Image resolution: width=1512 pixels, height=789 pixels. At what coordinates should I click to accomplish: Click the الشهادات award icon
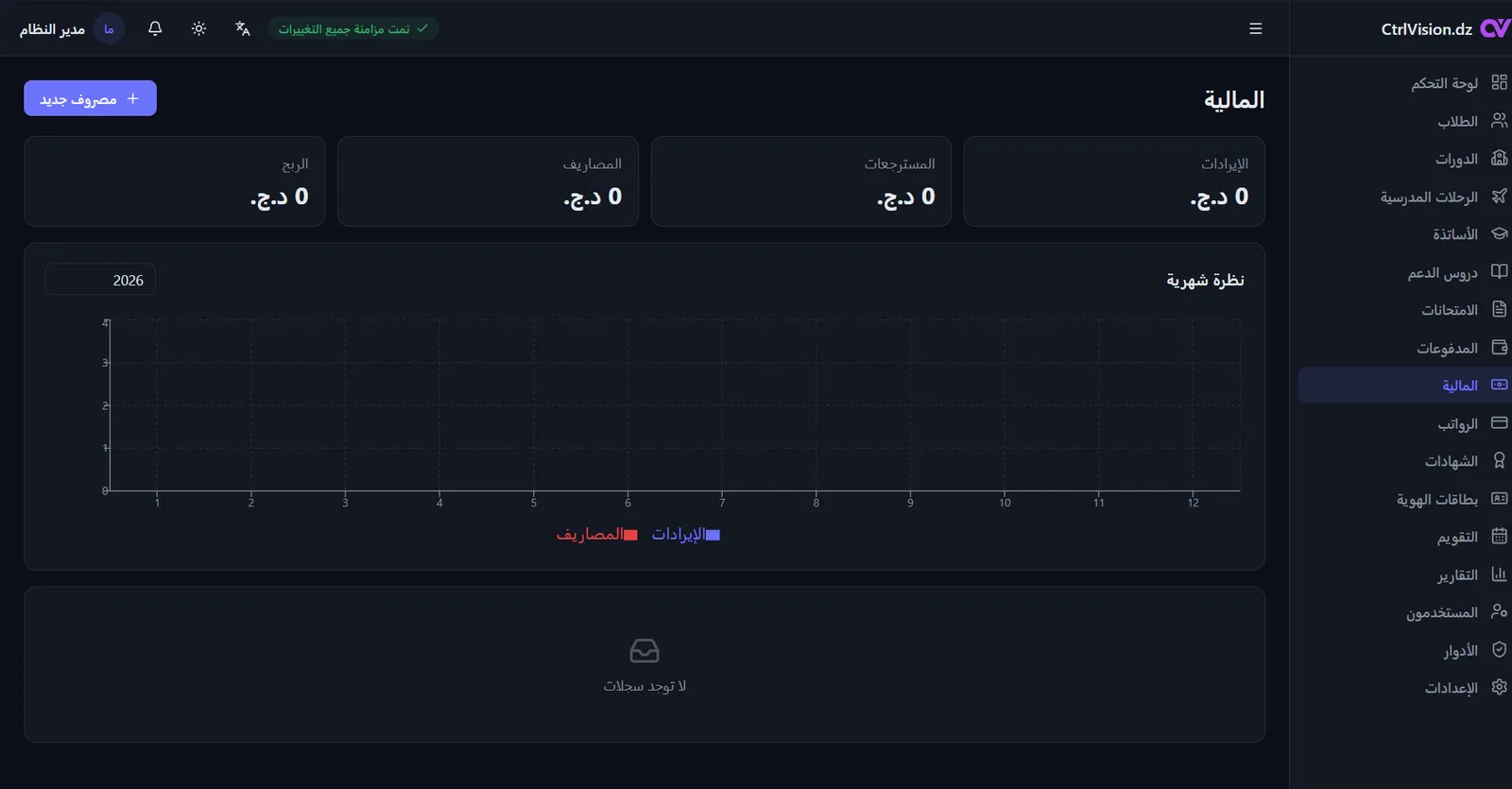pyautogui.click(x=1499, y=460)
